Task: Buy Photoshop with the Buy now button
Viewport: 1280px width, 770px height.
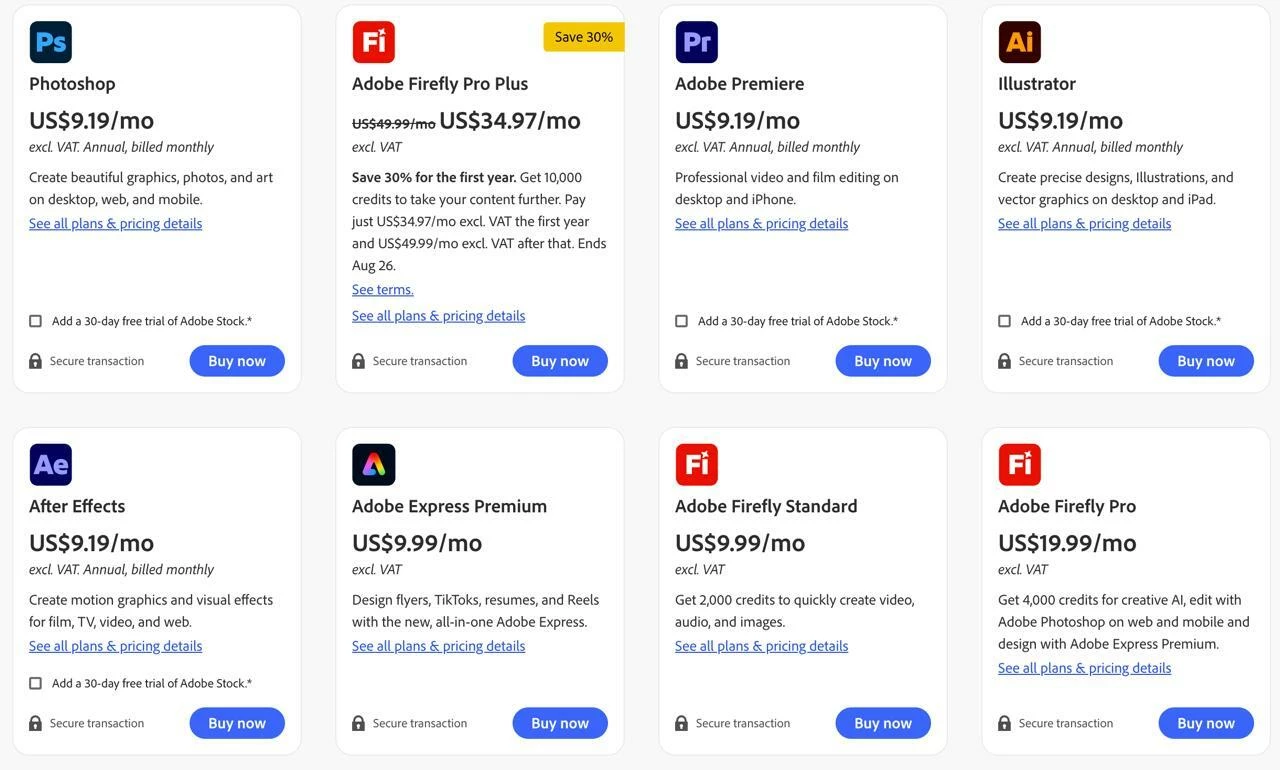Action: [x=237, y=361]
